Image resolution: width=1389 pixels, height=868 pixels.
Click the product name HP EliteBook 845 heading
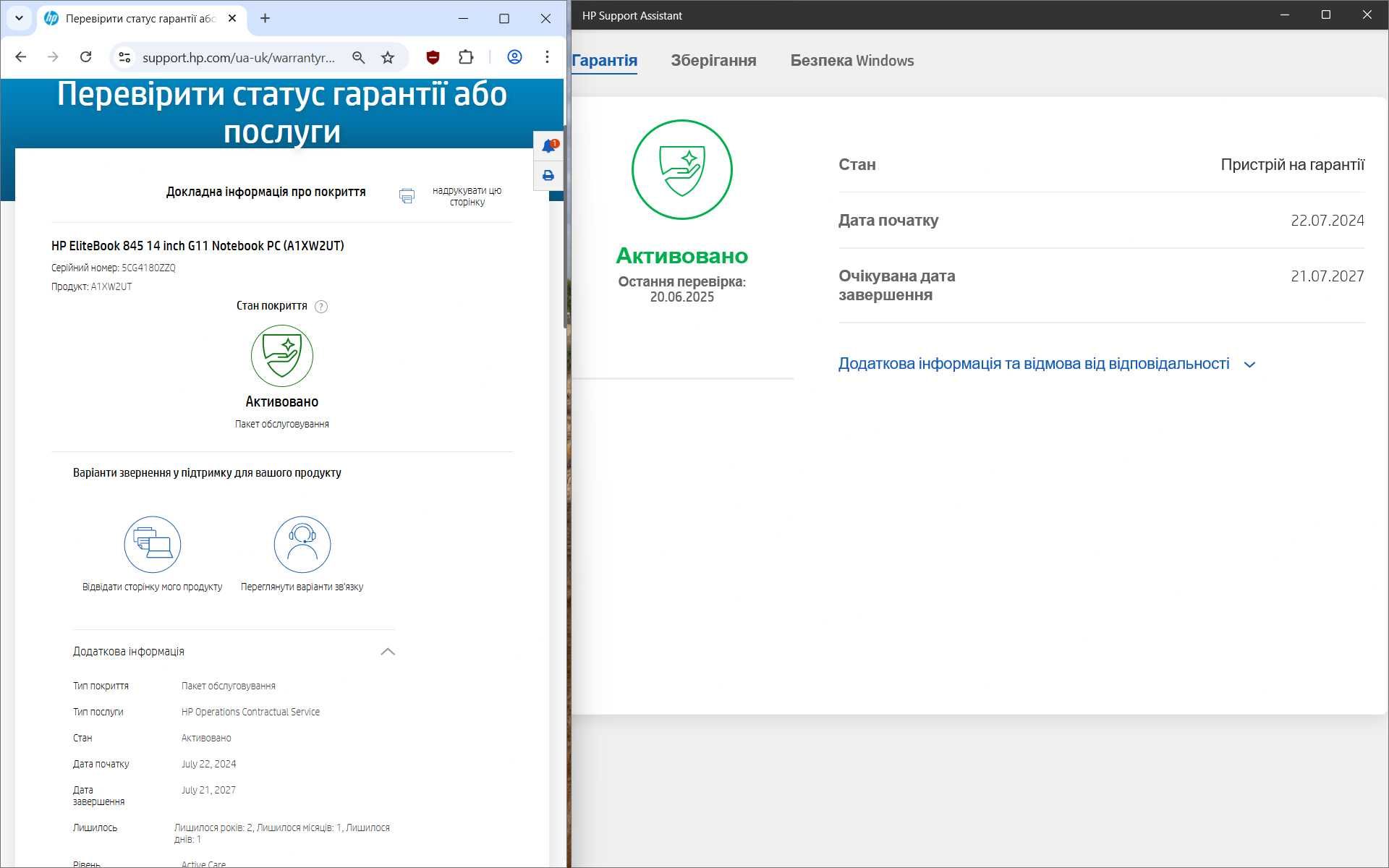tap(197, 246)
